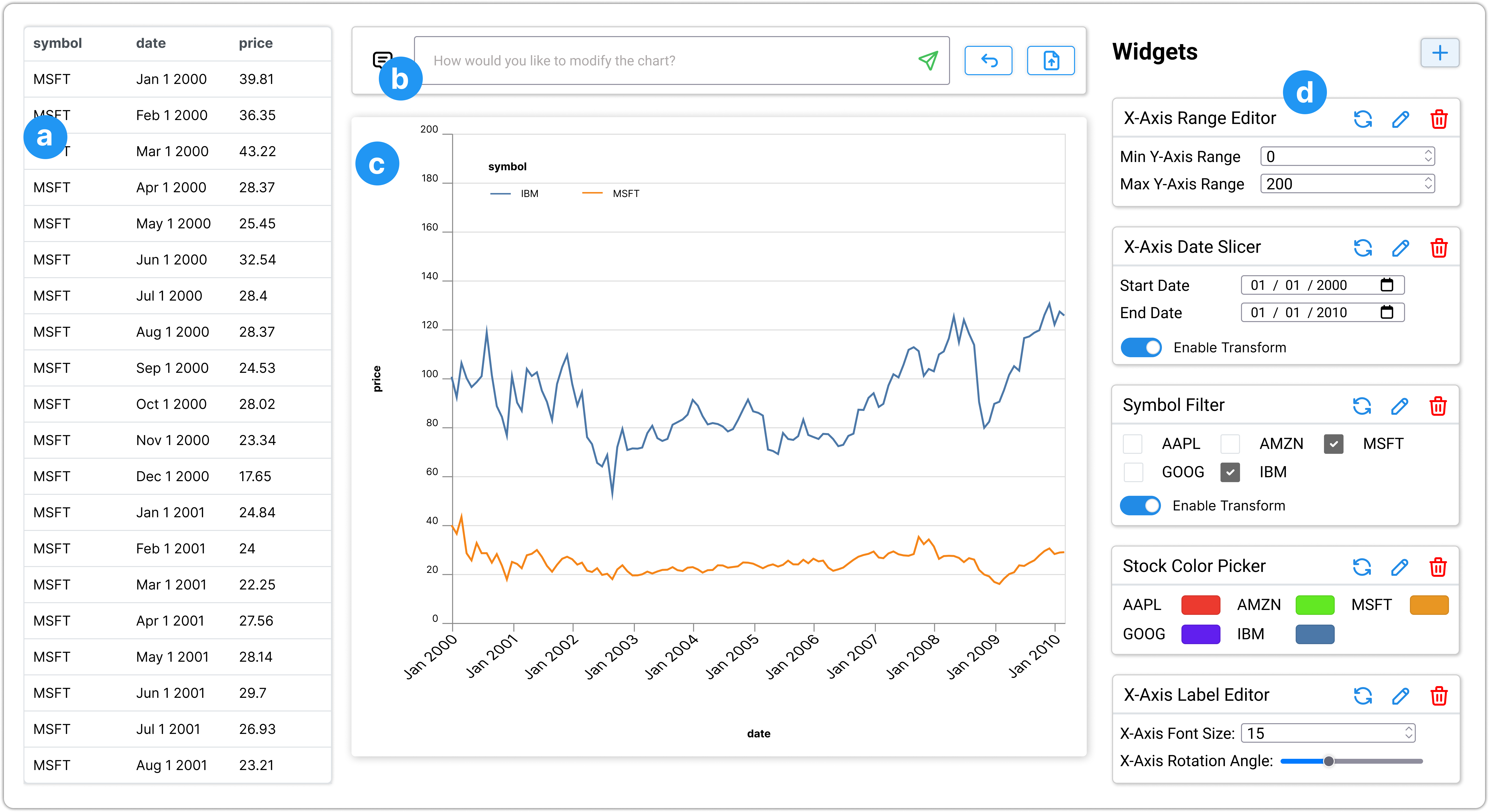
Task: Refresh the X-Axis Date Slicer widget
Action: (1363, 248)
